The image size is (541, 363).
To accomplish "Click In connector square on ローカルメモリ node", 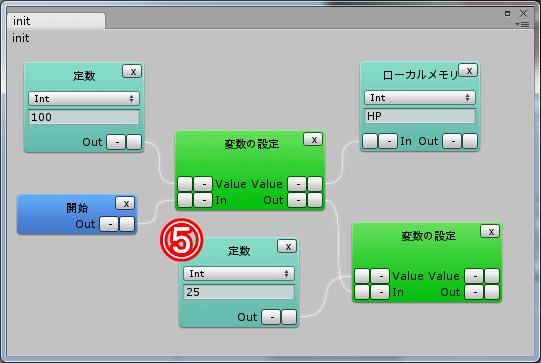I will point(370,141).
